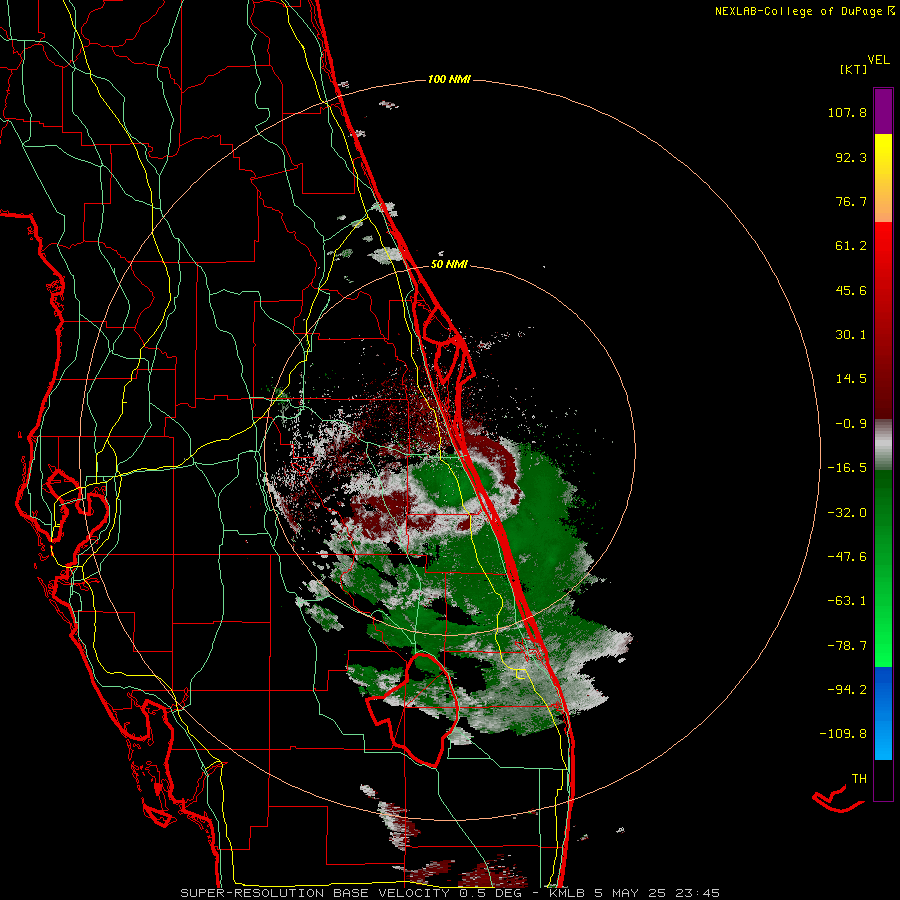
Task: Click the 76.7 velocity scale value
Action: point(851,201)
